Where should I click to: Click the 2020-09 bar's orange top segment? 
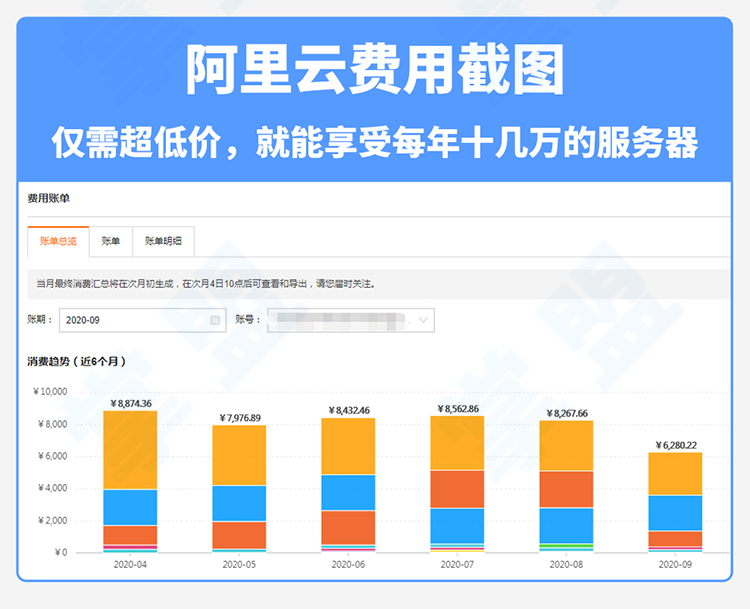(x=675, y=474)
